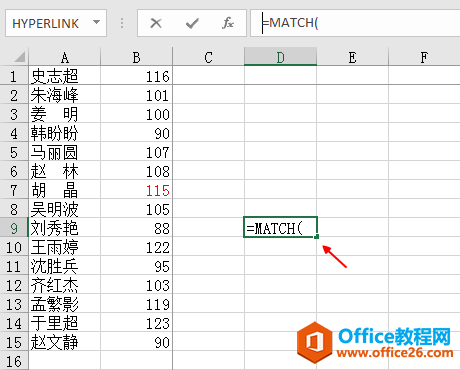Select row 11 header
The height and width of the screenshot is (370, 460).
[x=14, y=266]
